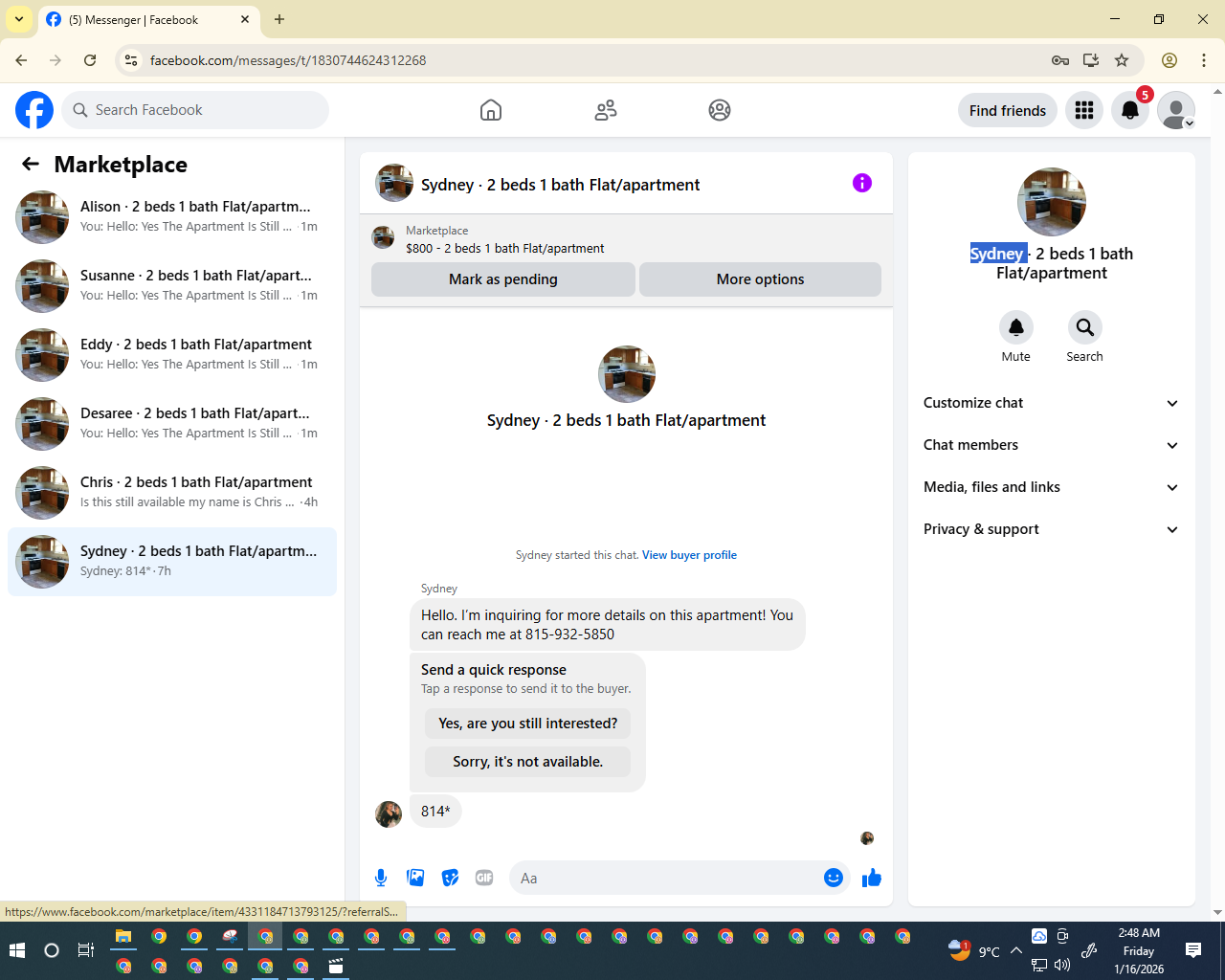Open install app icon in address bar
The height and width of the screenshot is (980, 1225).
1091,60
